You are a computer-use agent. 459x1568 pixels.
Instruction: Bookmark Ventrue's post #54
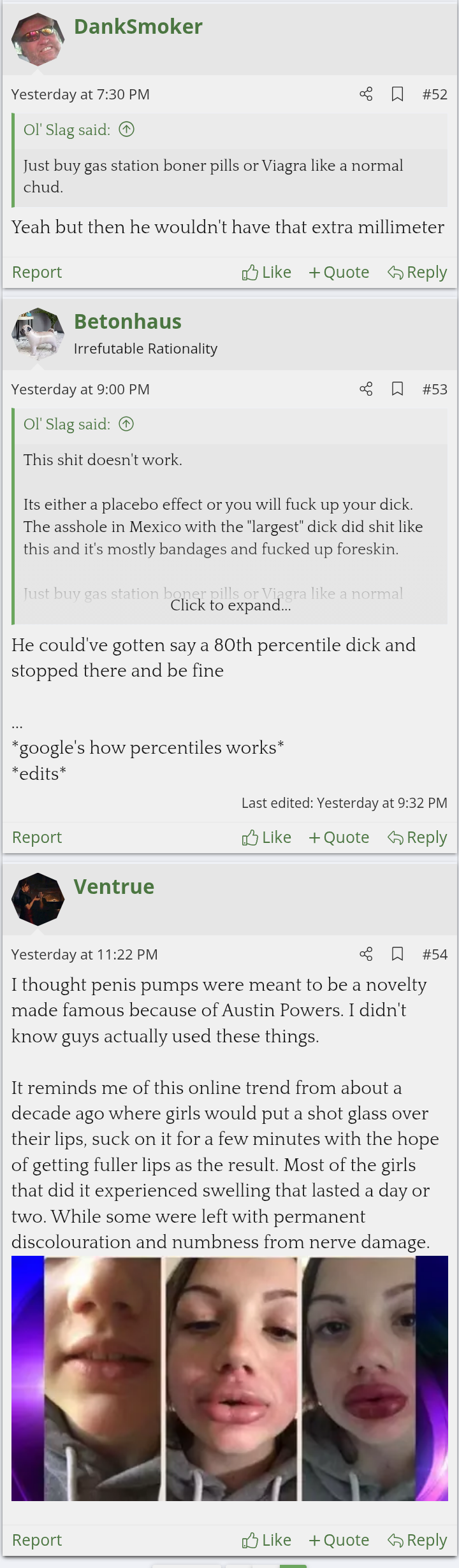tap(397, 954)
